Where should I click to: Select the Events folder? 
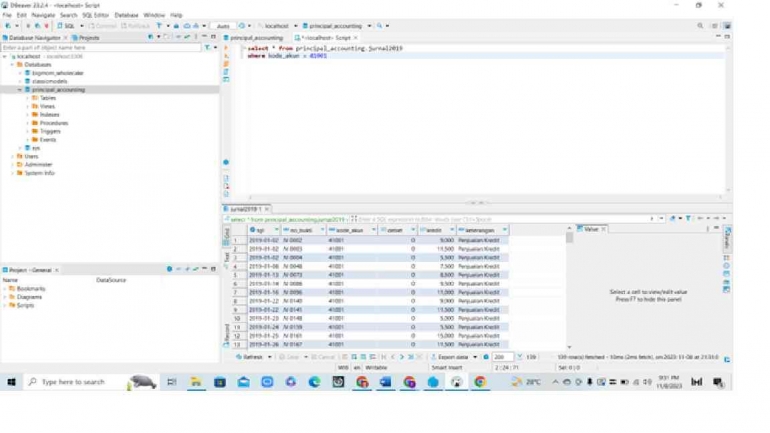(47, 140)
